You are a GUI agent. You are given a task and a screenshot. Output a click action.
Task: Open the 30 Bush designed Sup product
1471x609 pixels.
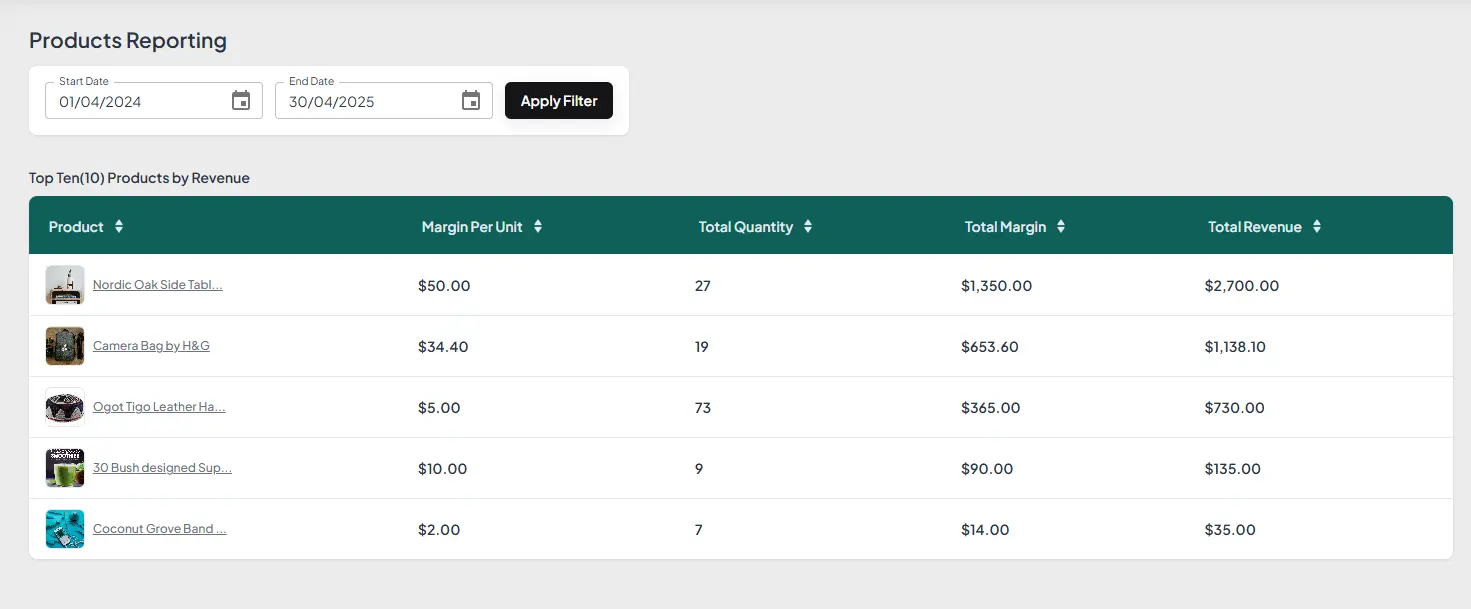coord(162,468)
